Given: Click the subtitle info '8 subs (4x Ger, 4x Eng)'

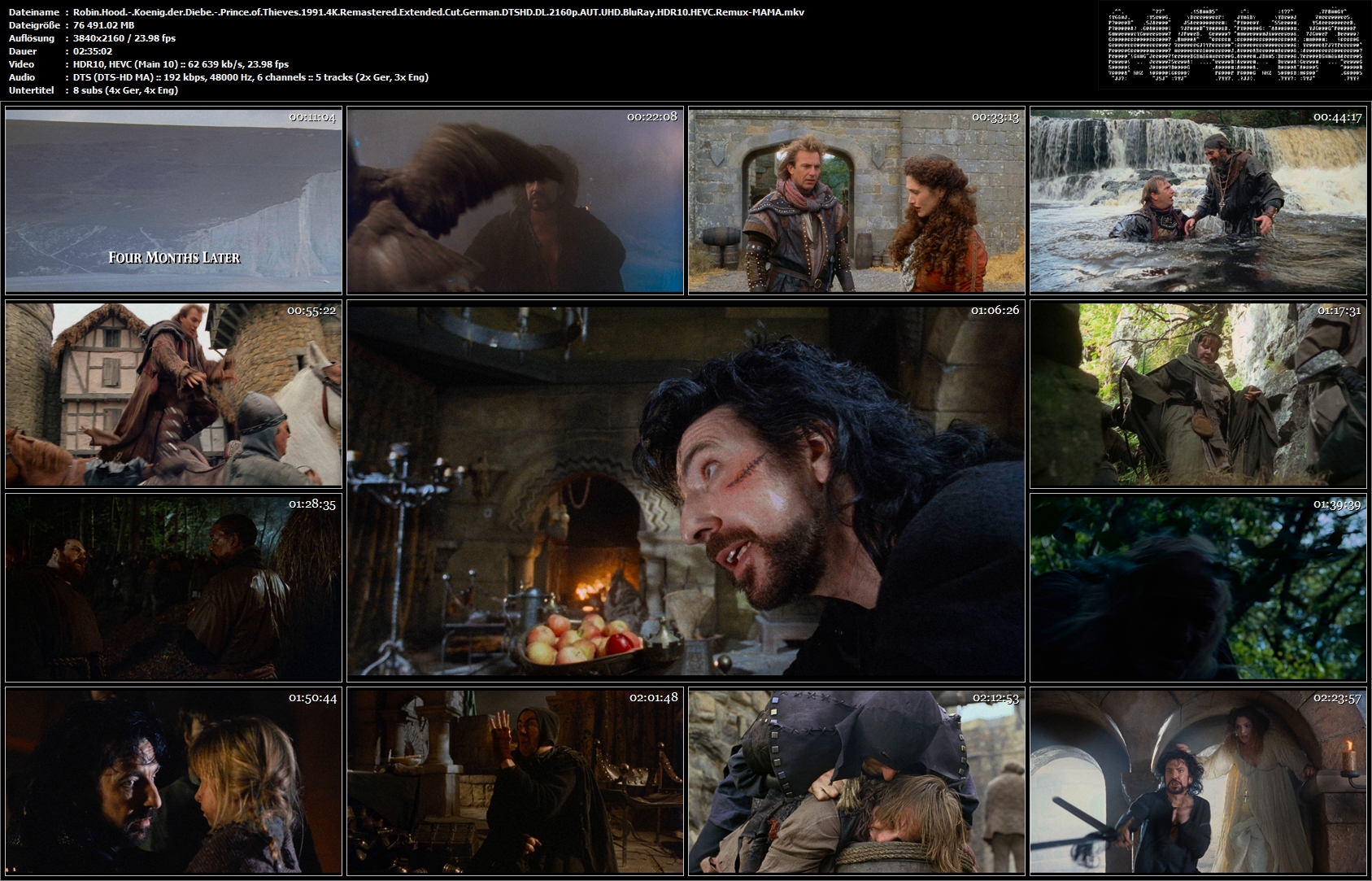Looking at the screenshot, I should (126, 90).
